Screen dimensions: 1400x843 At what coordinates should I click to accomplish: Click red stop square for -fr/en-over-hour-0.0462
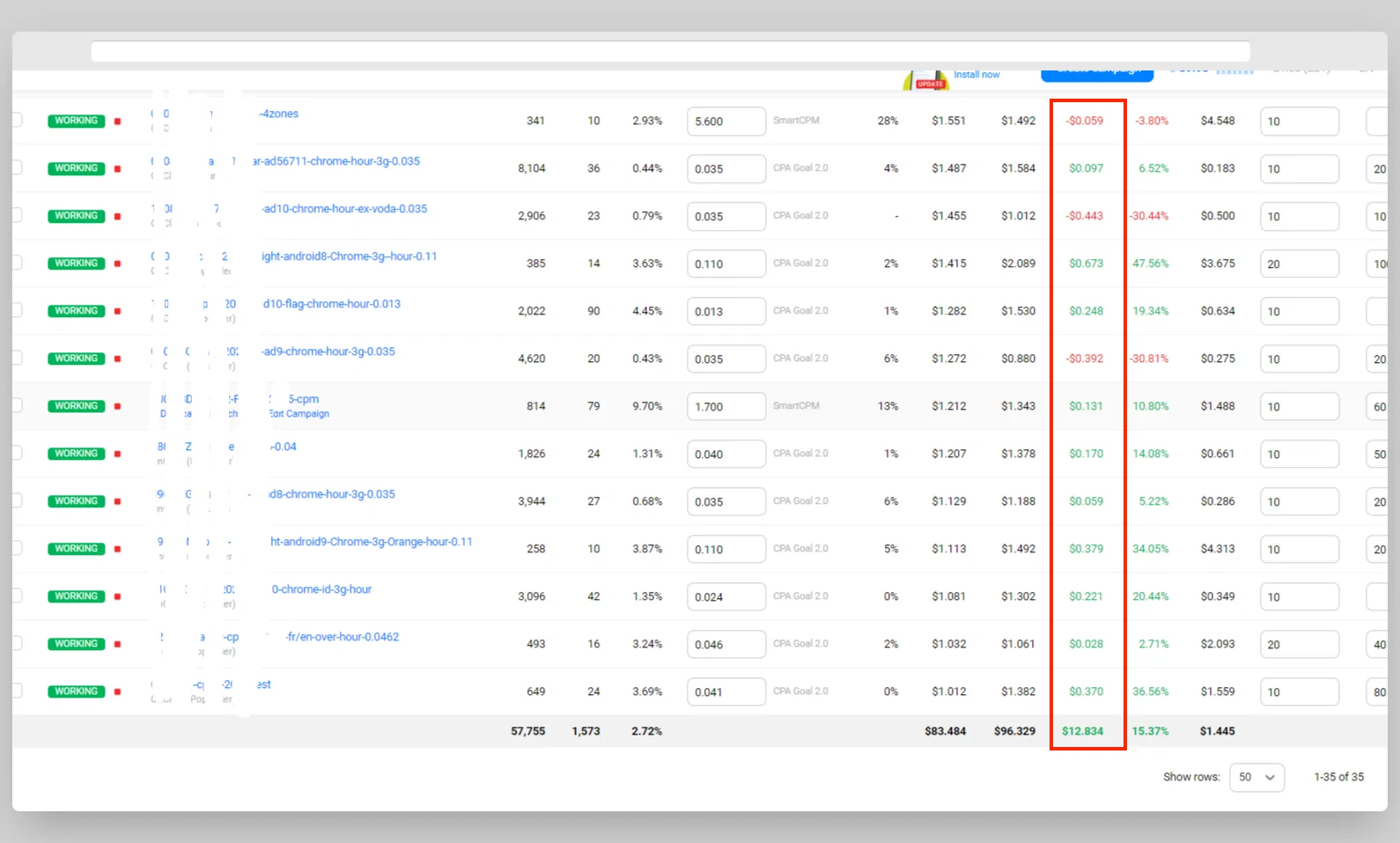[x=117, y=645]
